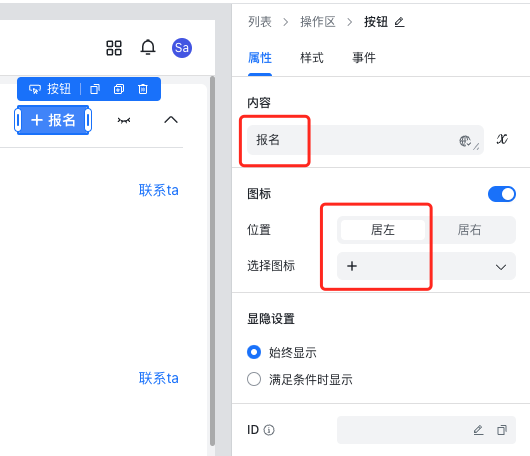Edit the button name with the pencil icon
The image size is (530, 456).
pyautogui.click(x=399, y=22)
